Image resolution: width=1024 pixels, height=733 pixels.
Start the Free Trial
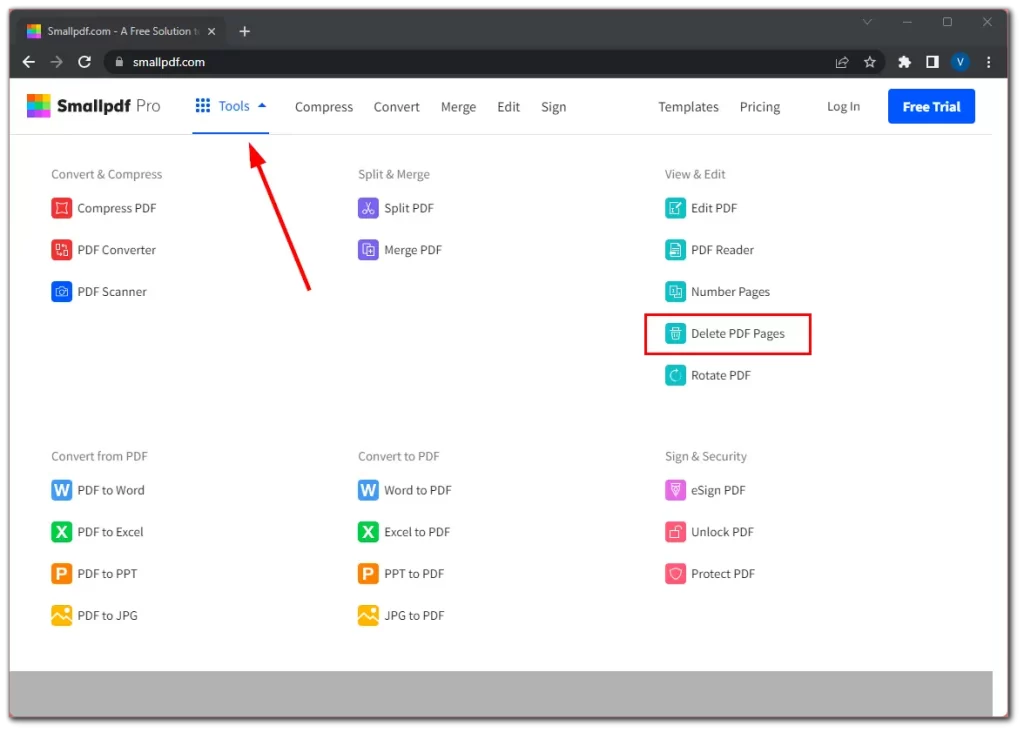pyautogui.click(x=931, y=106)
